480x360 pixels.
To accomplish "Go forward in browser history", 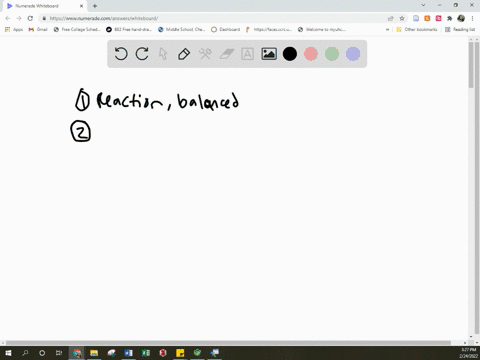I will tap(19, 18).
